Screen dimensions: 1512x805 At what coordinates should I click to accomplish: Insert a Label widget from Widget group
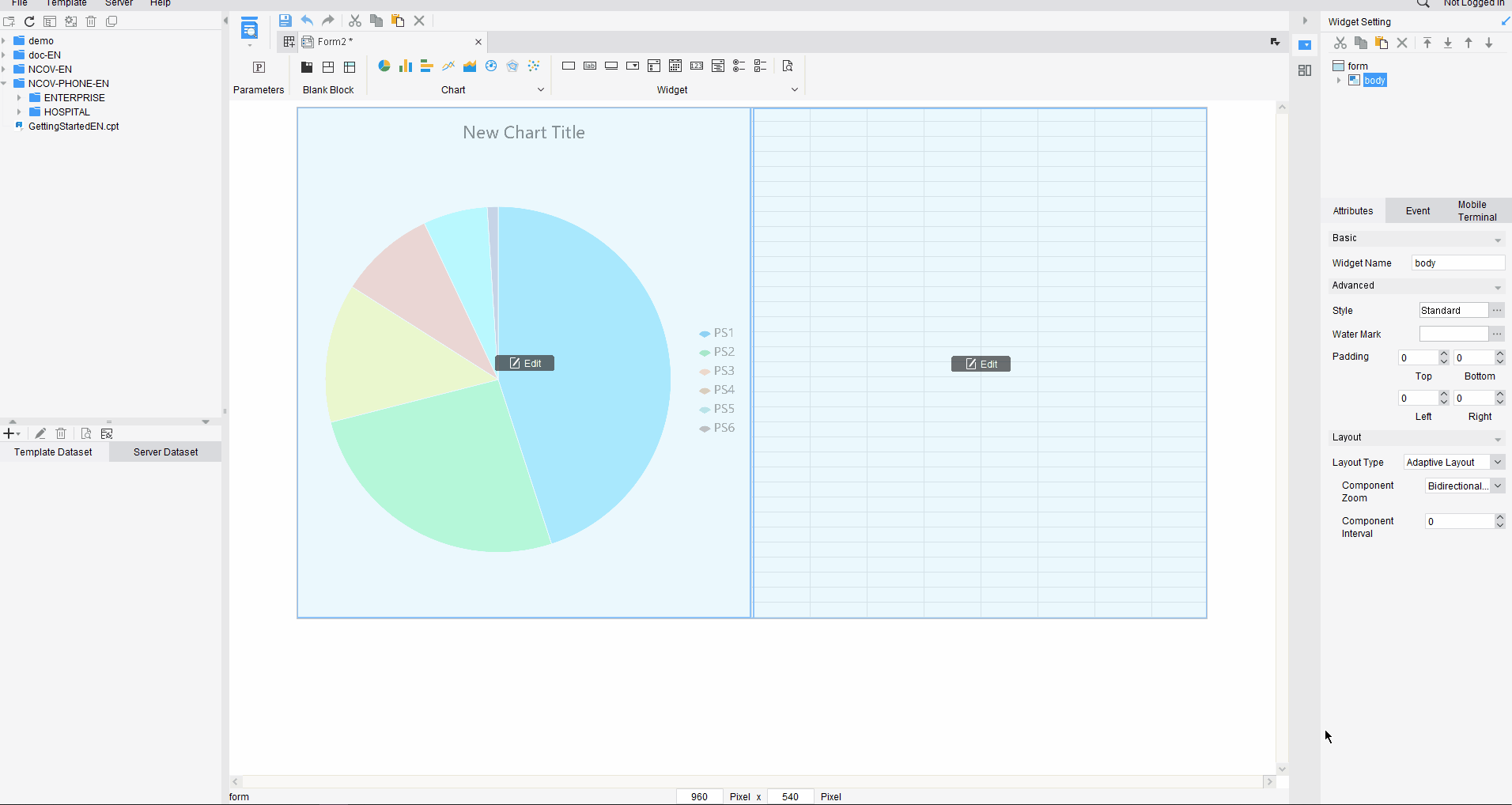tap(590, 66)
